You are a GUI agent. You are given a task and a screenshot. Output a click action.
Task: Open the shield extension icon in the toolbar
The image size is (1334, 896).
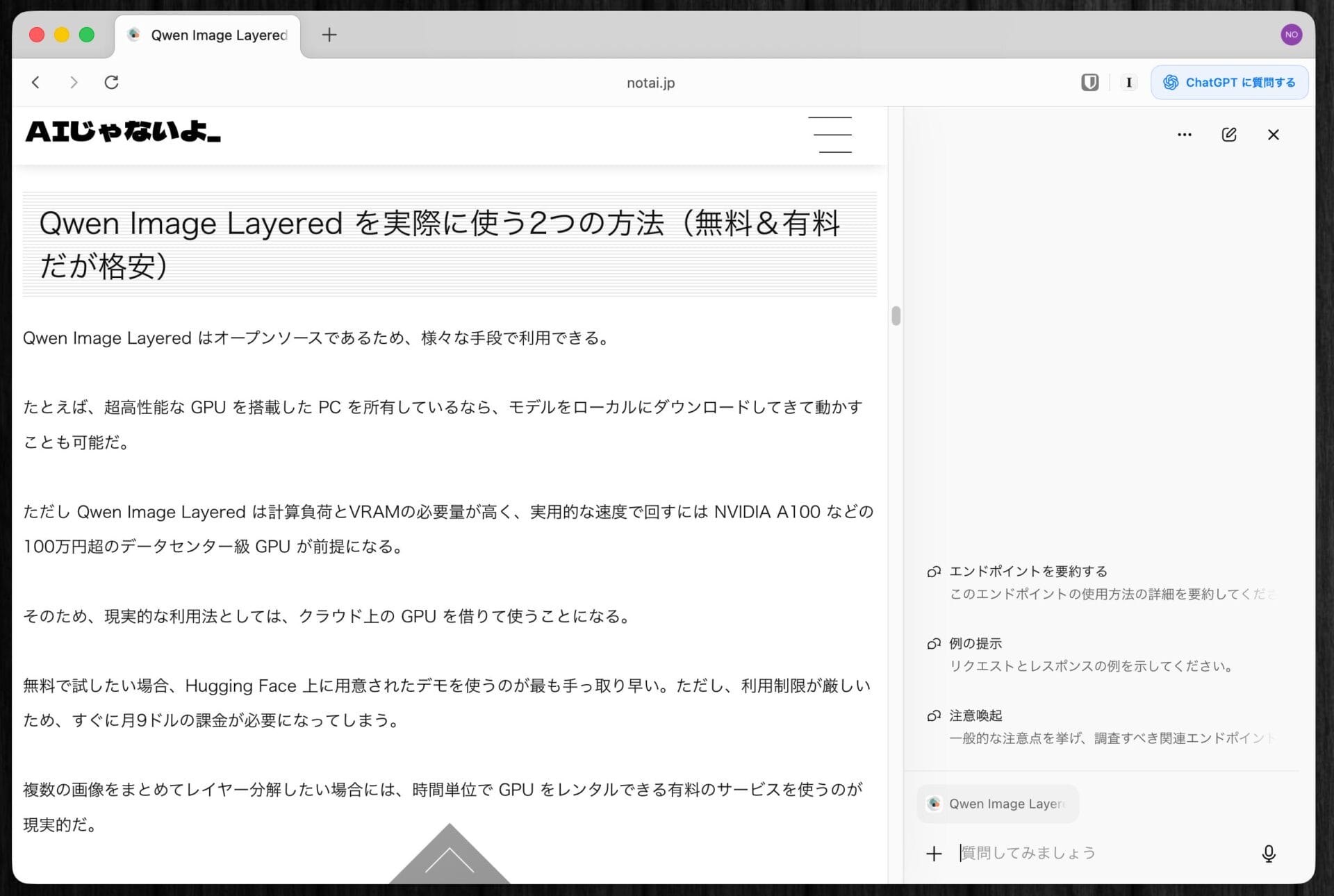pos(1089,82)
